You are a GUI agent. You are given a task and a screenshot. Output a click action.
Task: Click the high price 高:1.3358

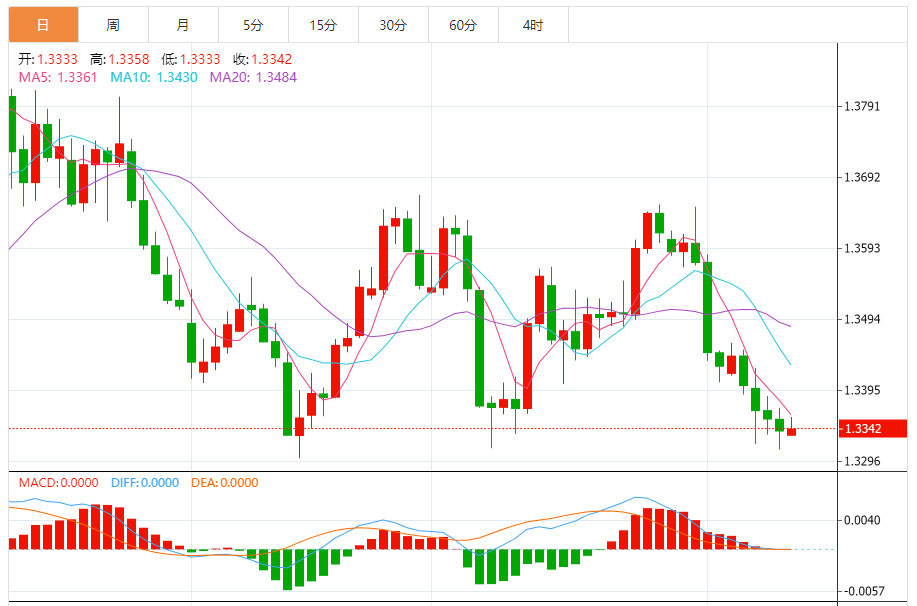120,59
